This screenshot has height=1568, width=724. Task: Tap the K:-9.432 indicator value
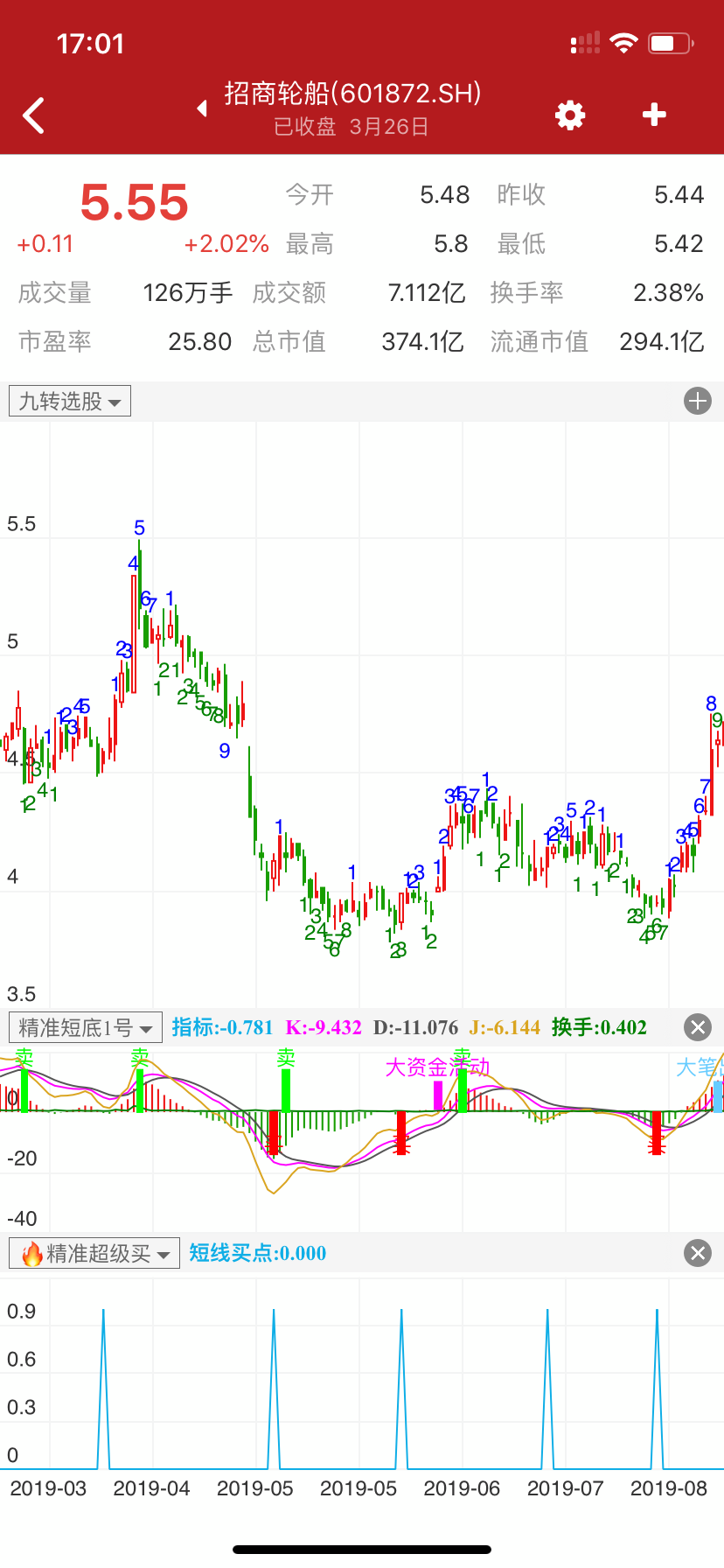pos(324,1027)
